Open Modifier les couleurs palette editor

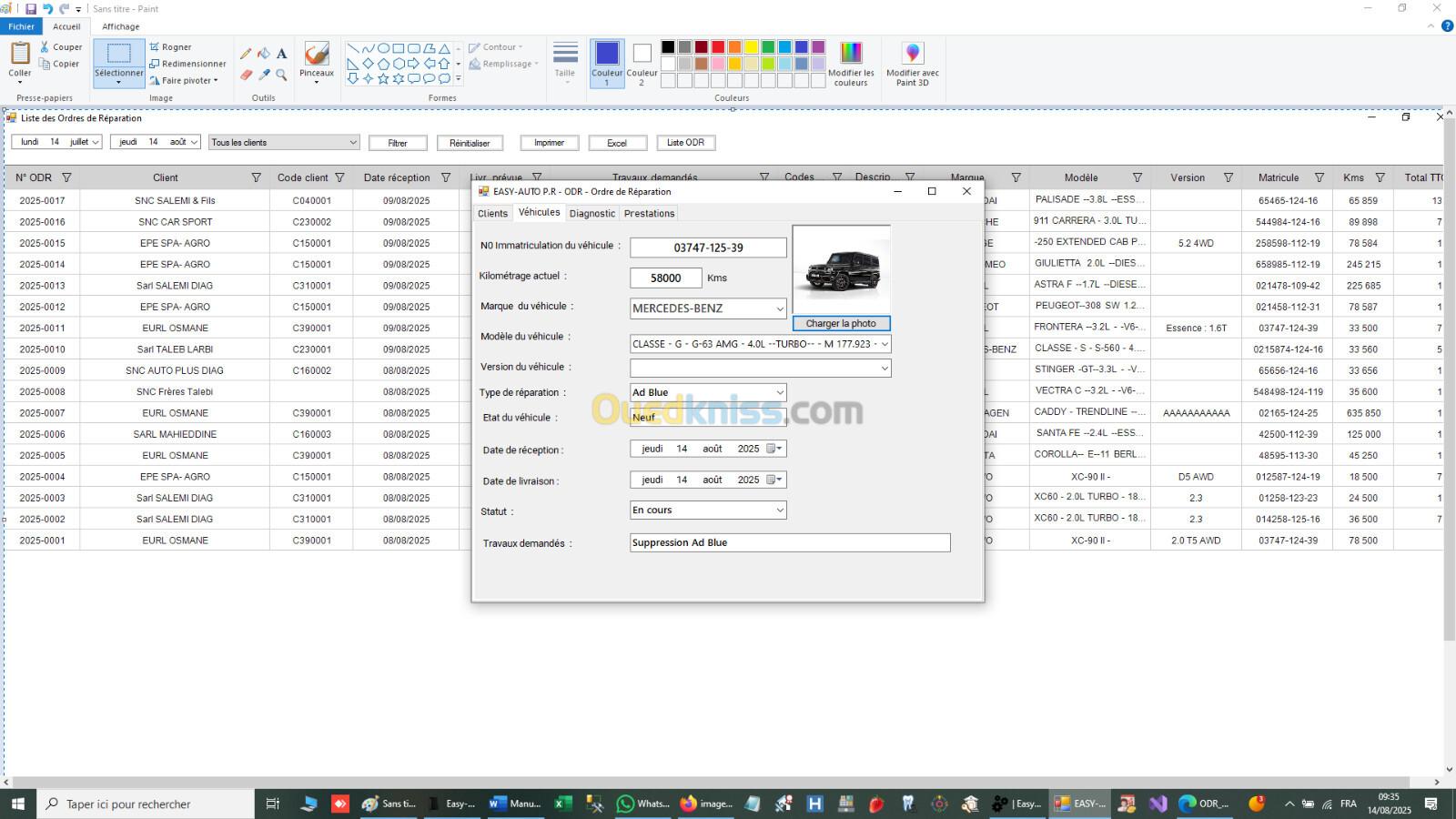[851, 64]
